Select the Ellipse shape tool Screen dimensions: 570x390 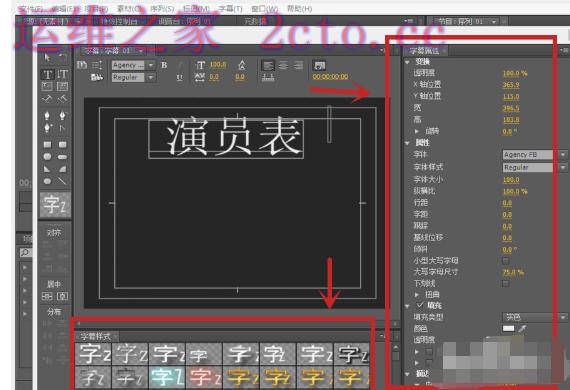click(x=47, y=181)
